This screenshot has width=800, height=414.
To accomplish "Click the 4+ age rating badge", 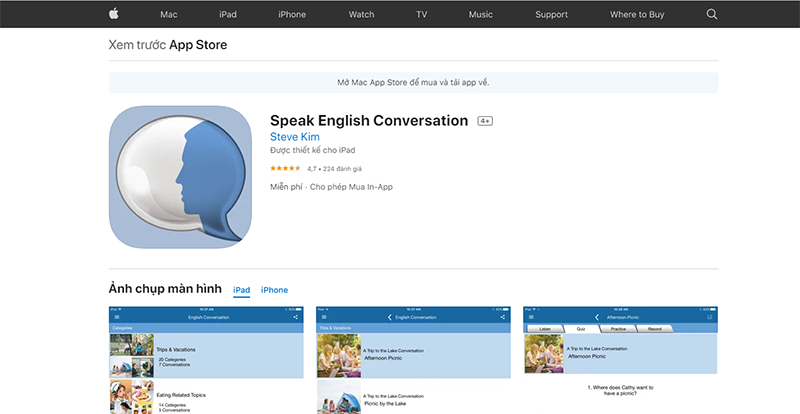I will tap(485, 121).
